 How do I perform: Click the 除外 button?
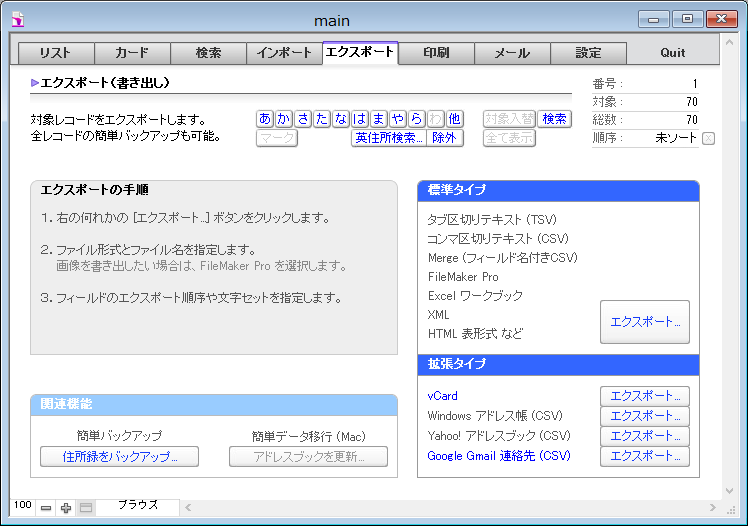(x=444, y=138)
